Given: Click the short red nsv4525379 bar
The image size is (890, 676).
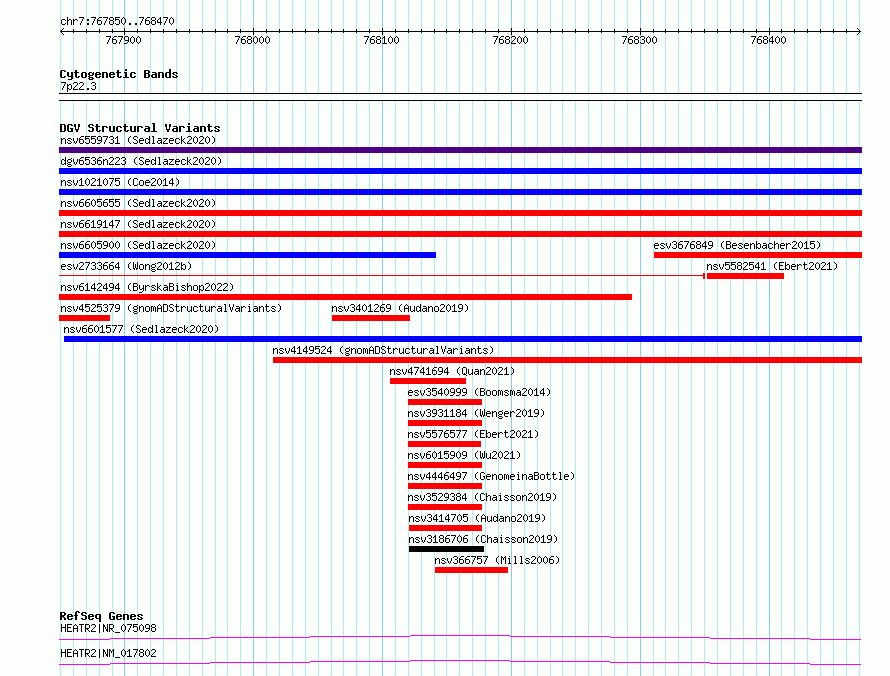Looking at the screenshot, I should pyautogui.click(x=85, y=318).
